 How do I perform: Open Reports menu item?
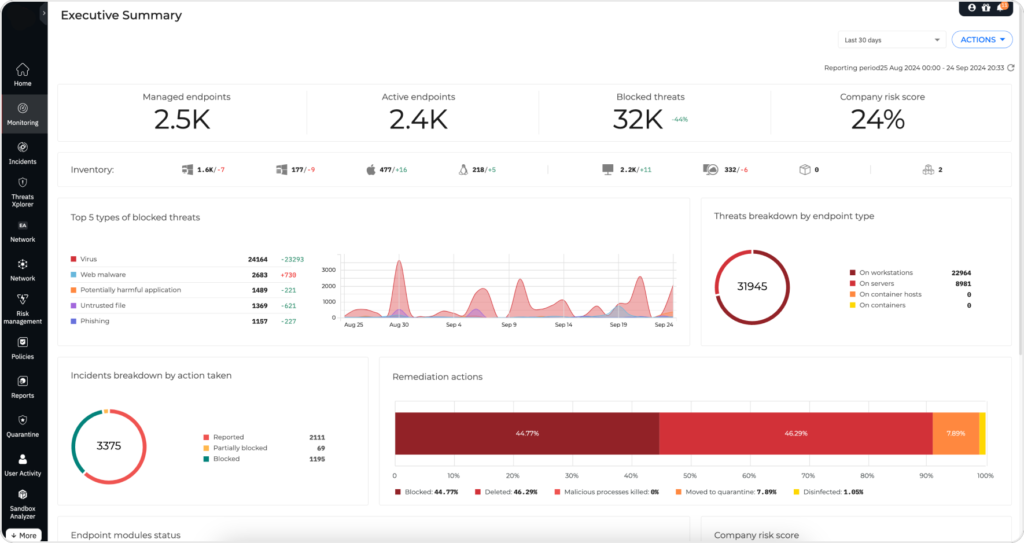click(23, 387)
